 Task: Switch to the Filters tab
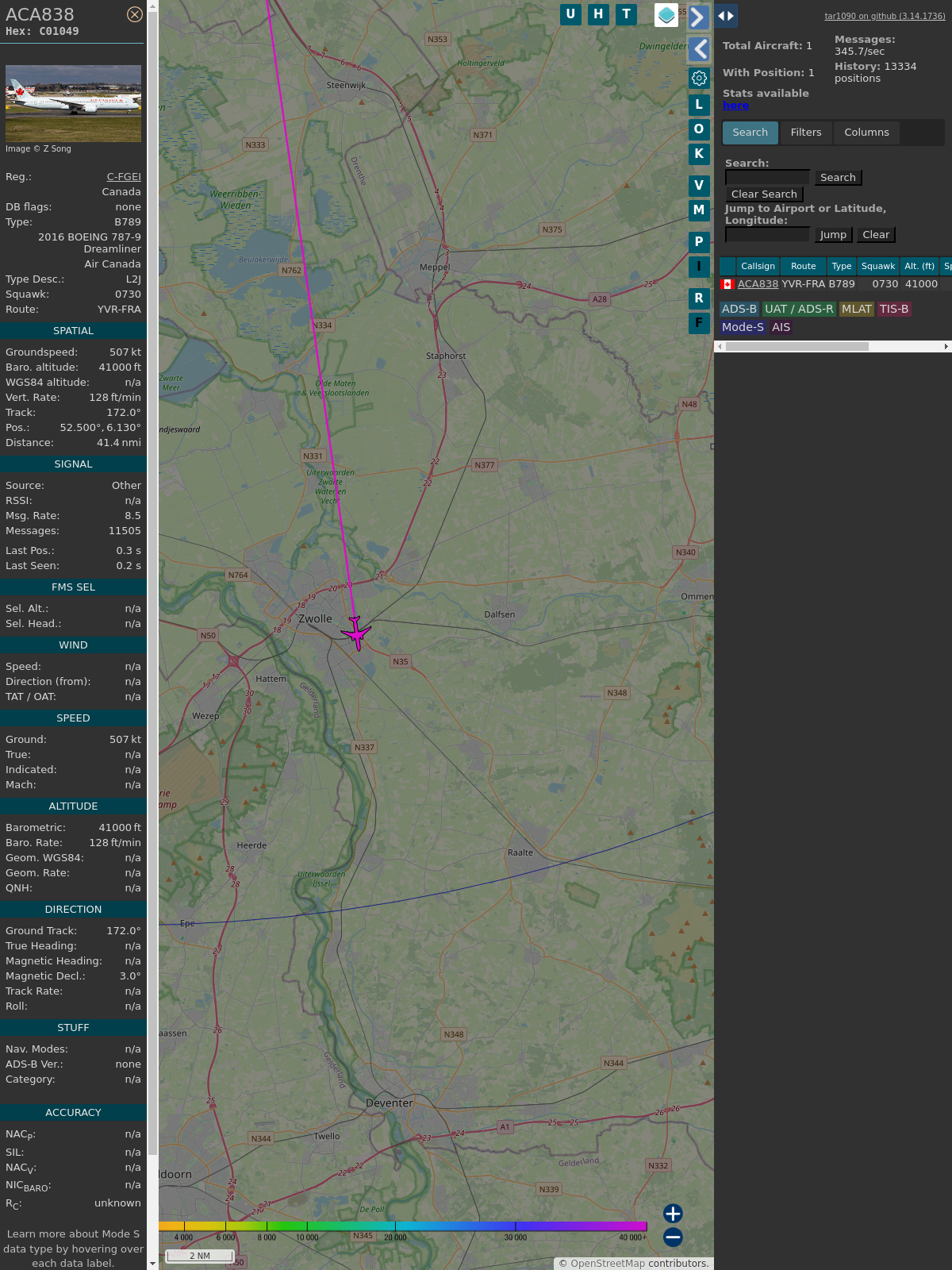pyautogui.click(x=806, y=133)
